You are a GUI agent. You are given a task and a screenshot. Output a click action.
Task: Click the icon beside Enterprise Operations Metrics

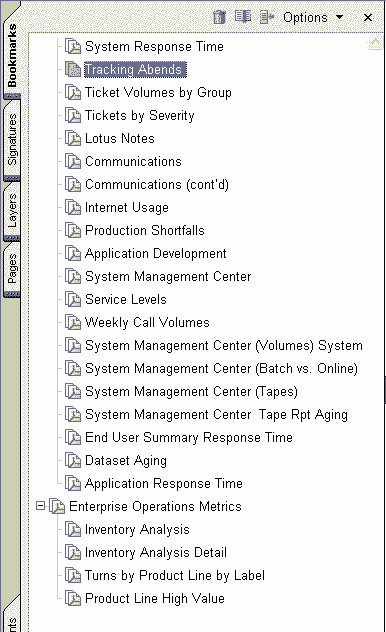pyautogui.click(x=57, y=506)
